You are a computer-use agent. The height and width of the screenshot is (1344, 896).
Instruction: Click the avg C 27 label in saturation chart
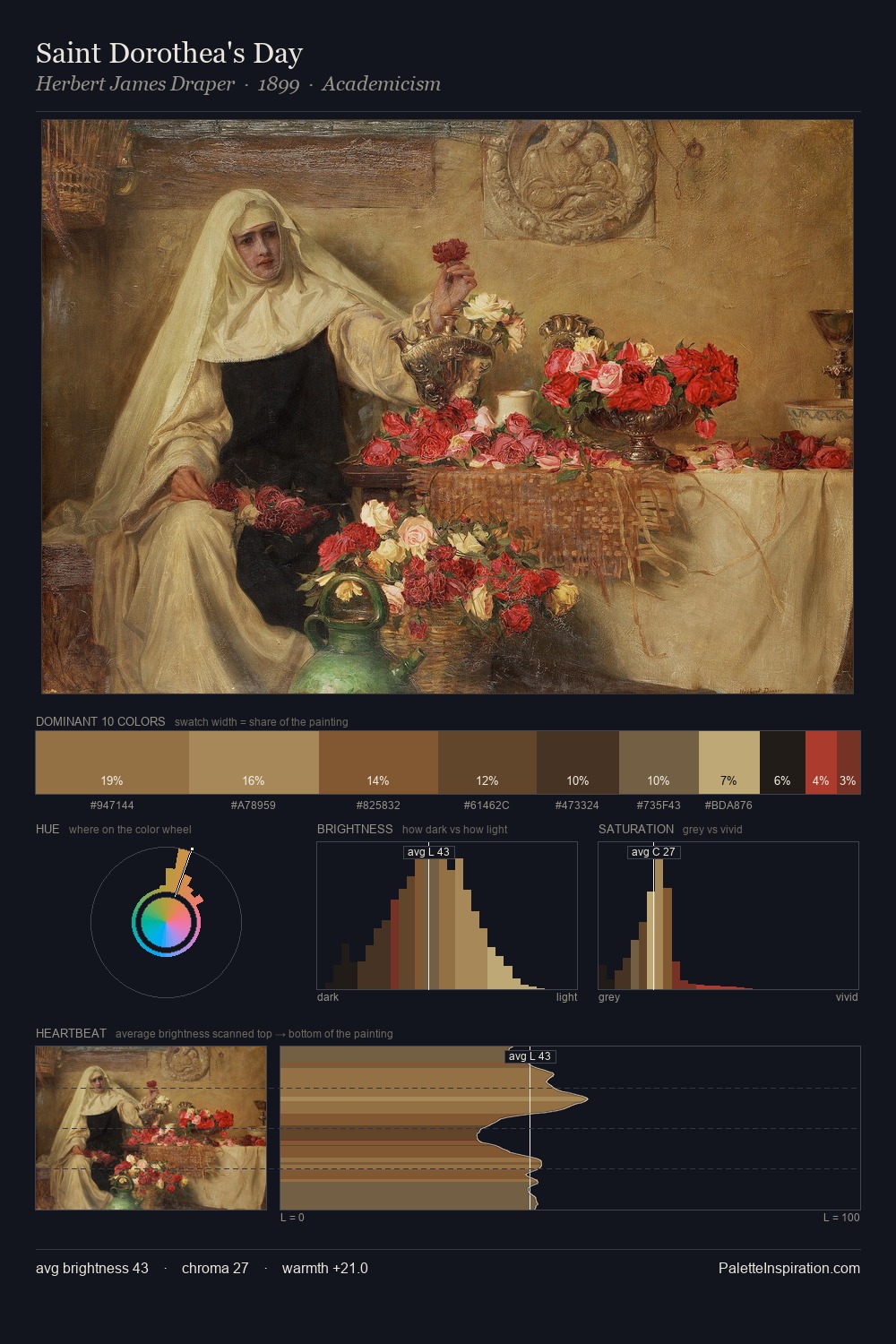(x=653, y=852)
